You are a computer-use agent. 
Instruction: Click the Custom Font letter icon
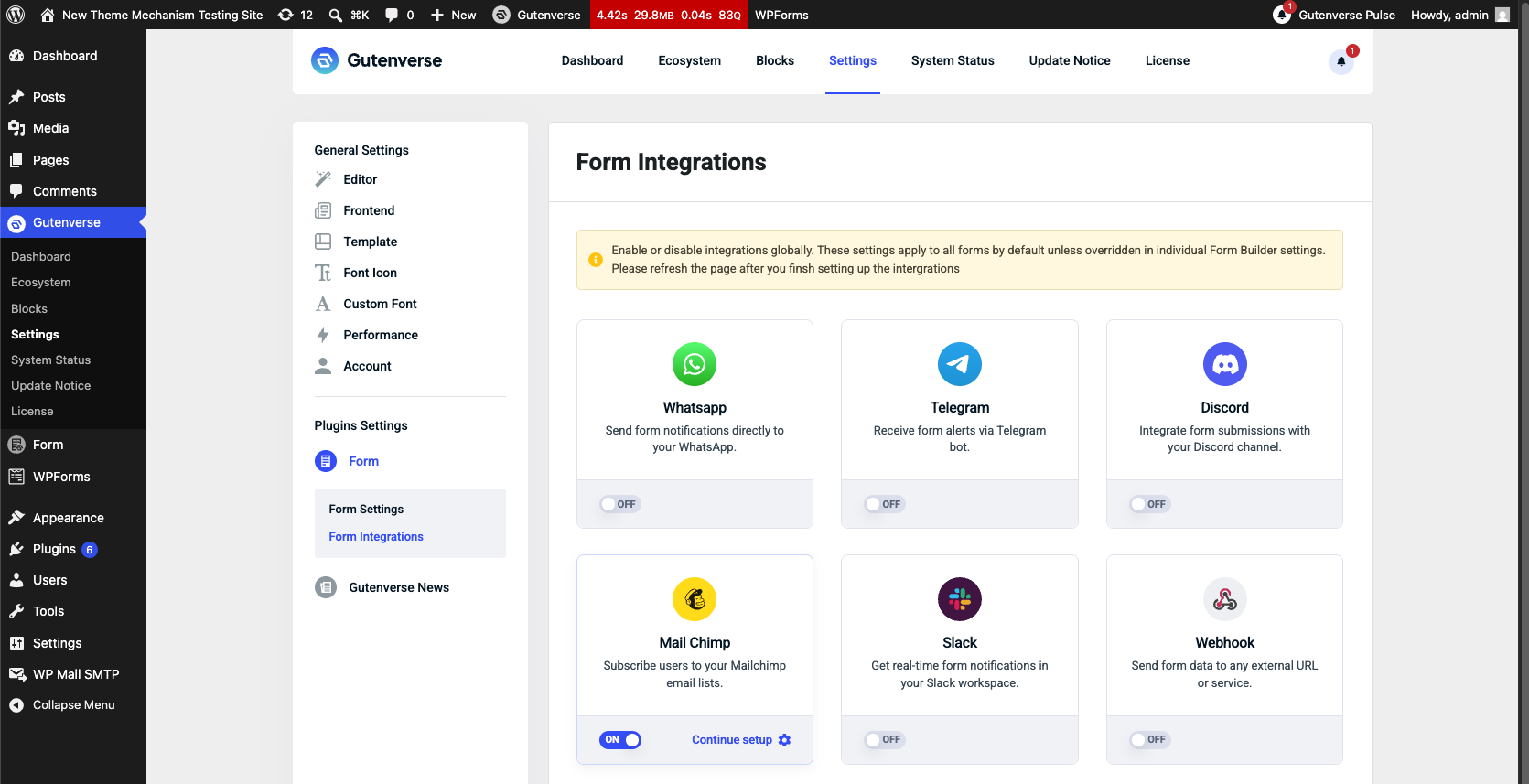click(x=323, y=304)
